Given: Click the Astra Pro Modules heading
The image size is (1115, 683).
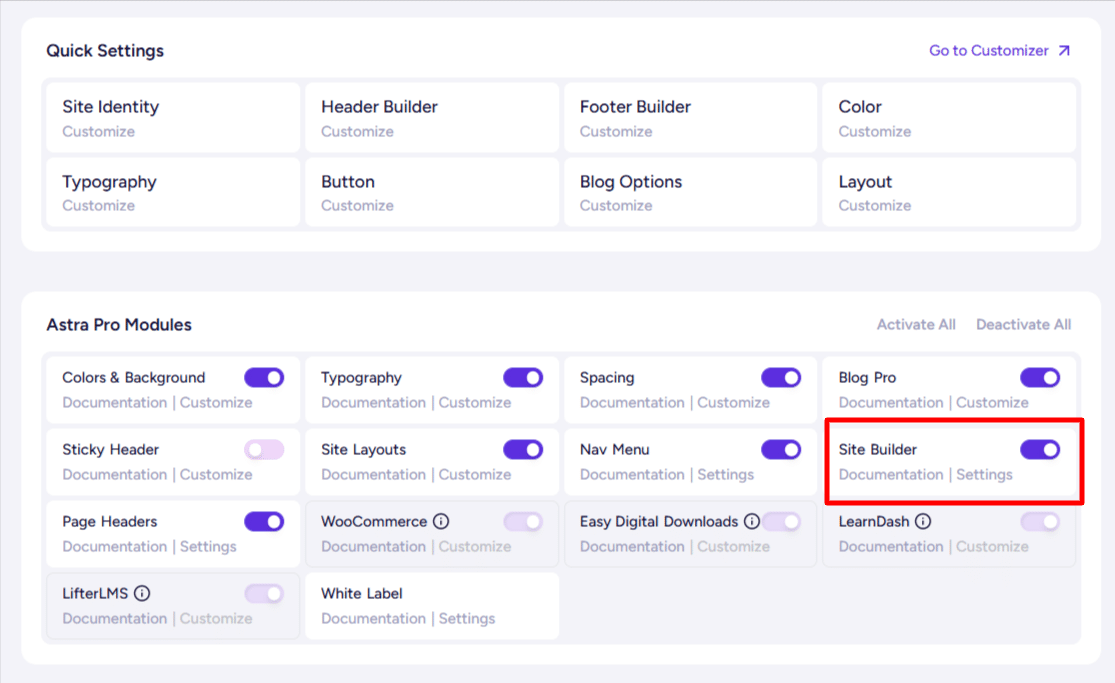Looking at the screenshot, I should (x=119, y=324).
